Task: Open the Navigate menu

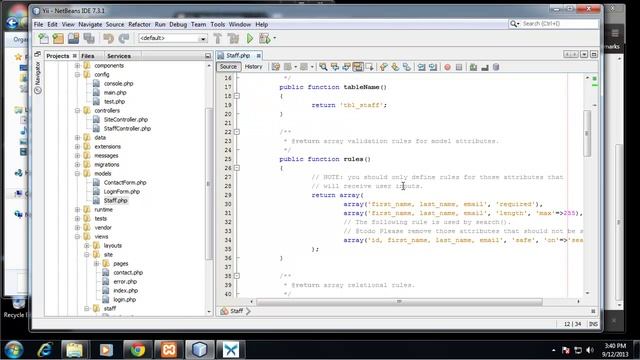Action: pos(90,24)
